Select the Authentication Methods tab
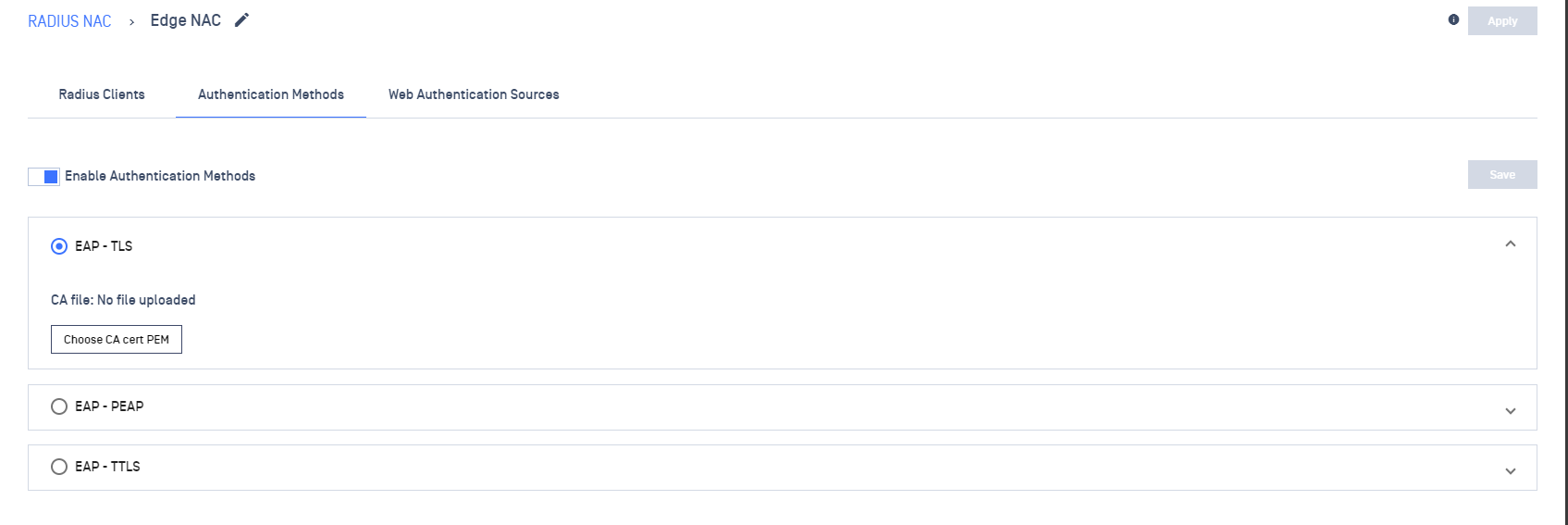 pyautogui.click(x=271, y=94)
